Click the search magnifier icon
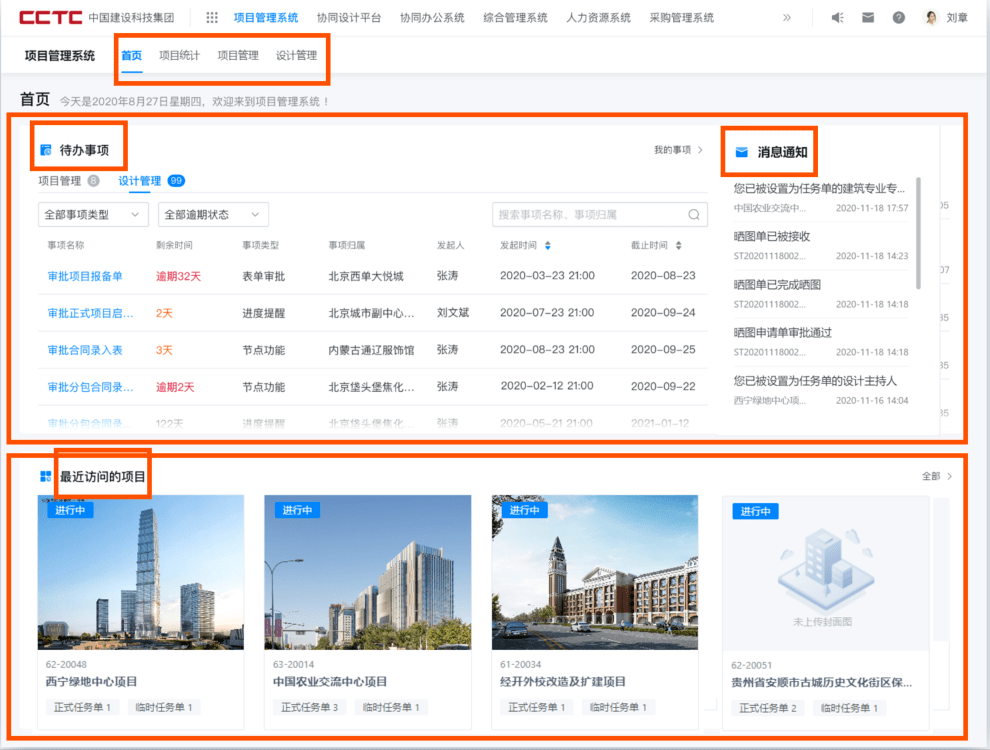This screenshot has width=990, height=750. (694, 215)
